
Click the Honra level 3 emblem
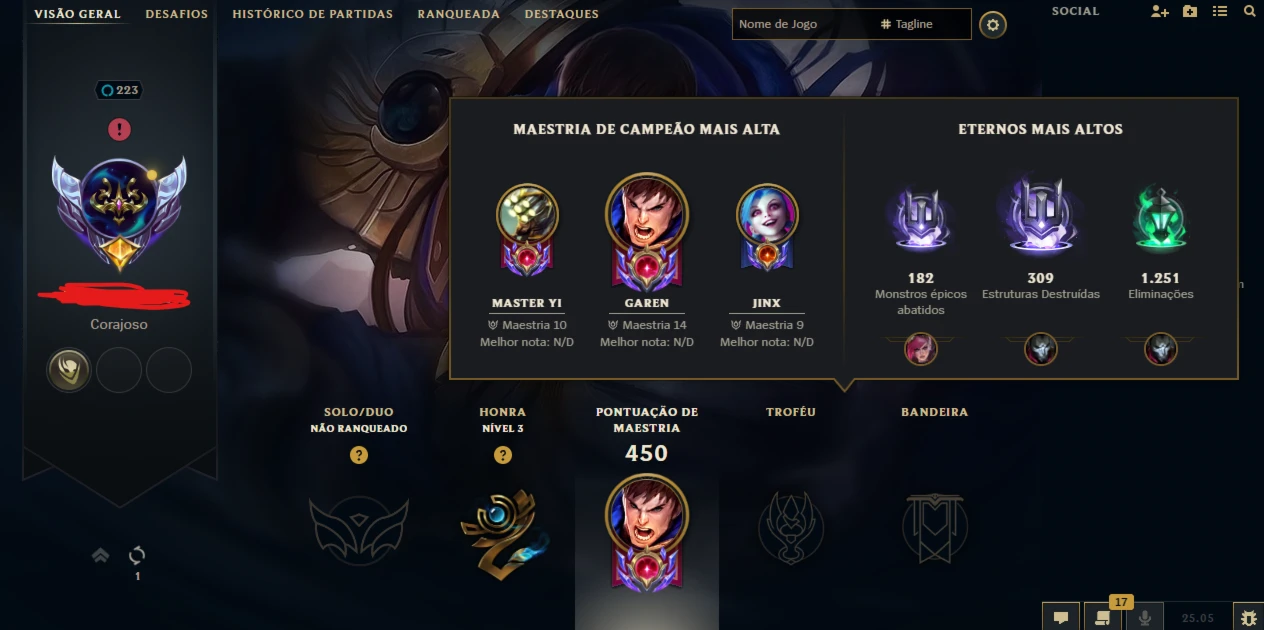coord(504,534)
